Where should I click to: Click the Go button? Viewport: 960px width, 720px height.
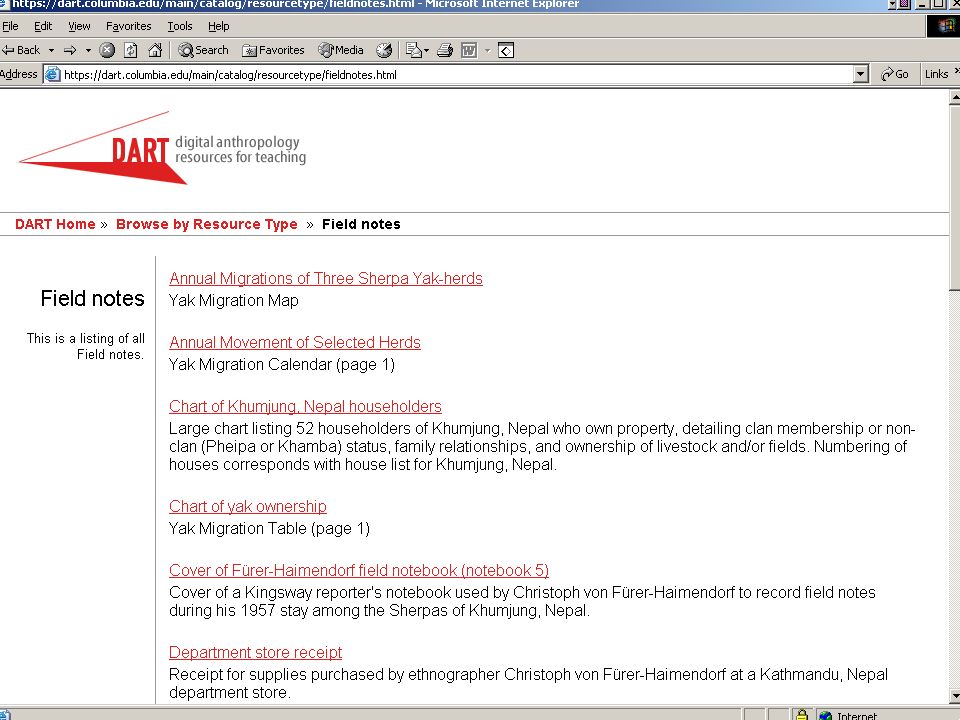[x=894, y=74]
